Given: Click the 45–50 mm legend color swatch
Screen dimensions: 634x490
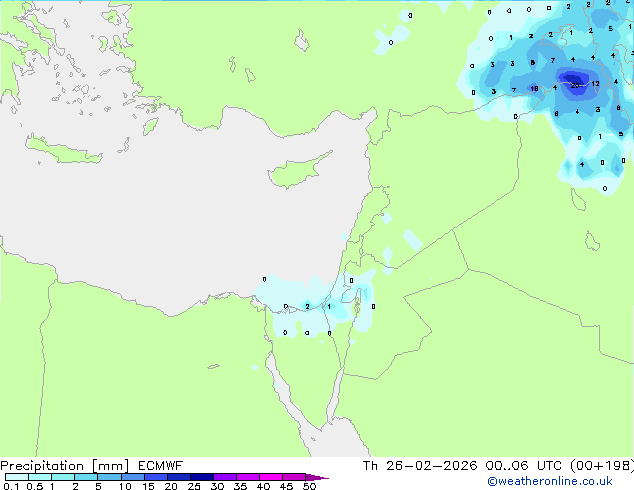Looking at the screenshot, I should click(294, 477).
